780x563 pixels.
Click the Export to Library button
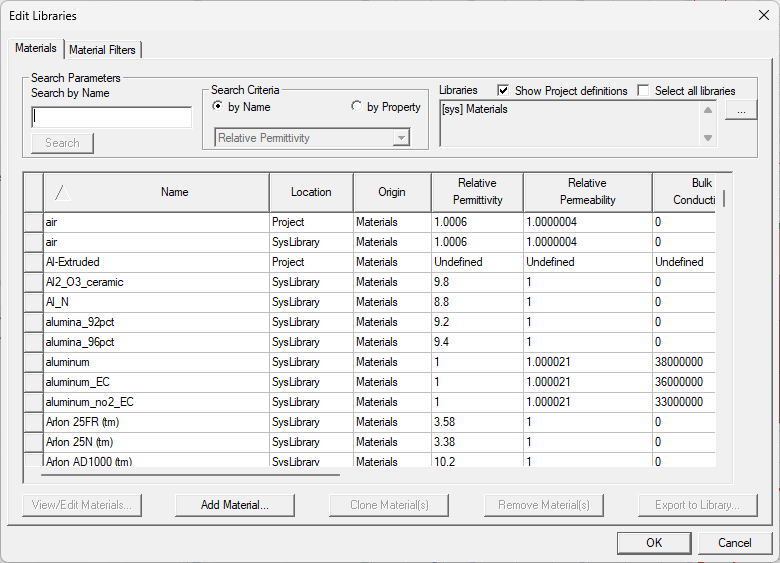pos(697,505)
